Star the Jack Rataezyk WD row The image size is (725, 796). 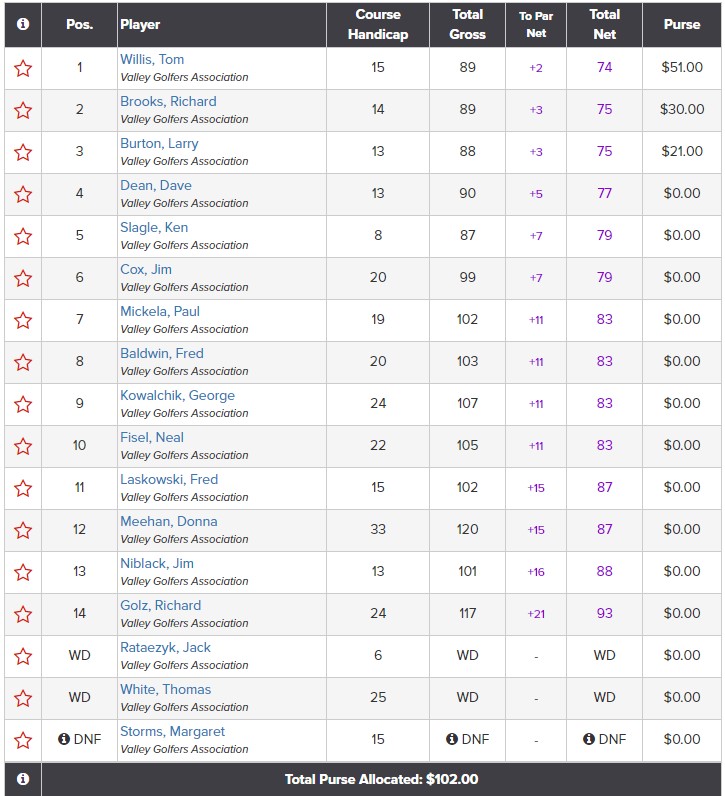[23, 656]
